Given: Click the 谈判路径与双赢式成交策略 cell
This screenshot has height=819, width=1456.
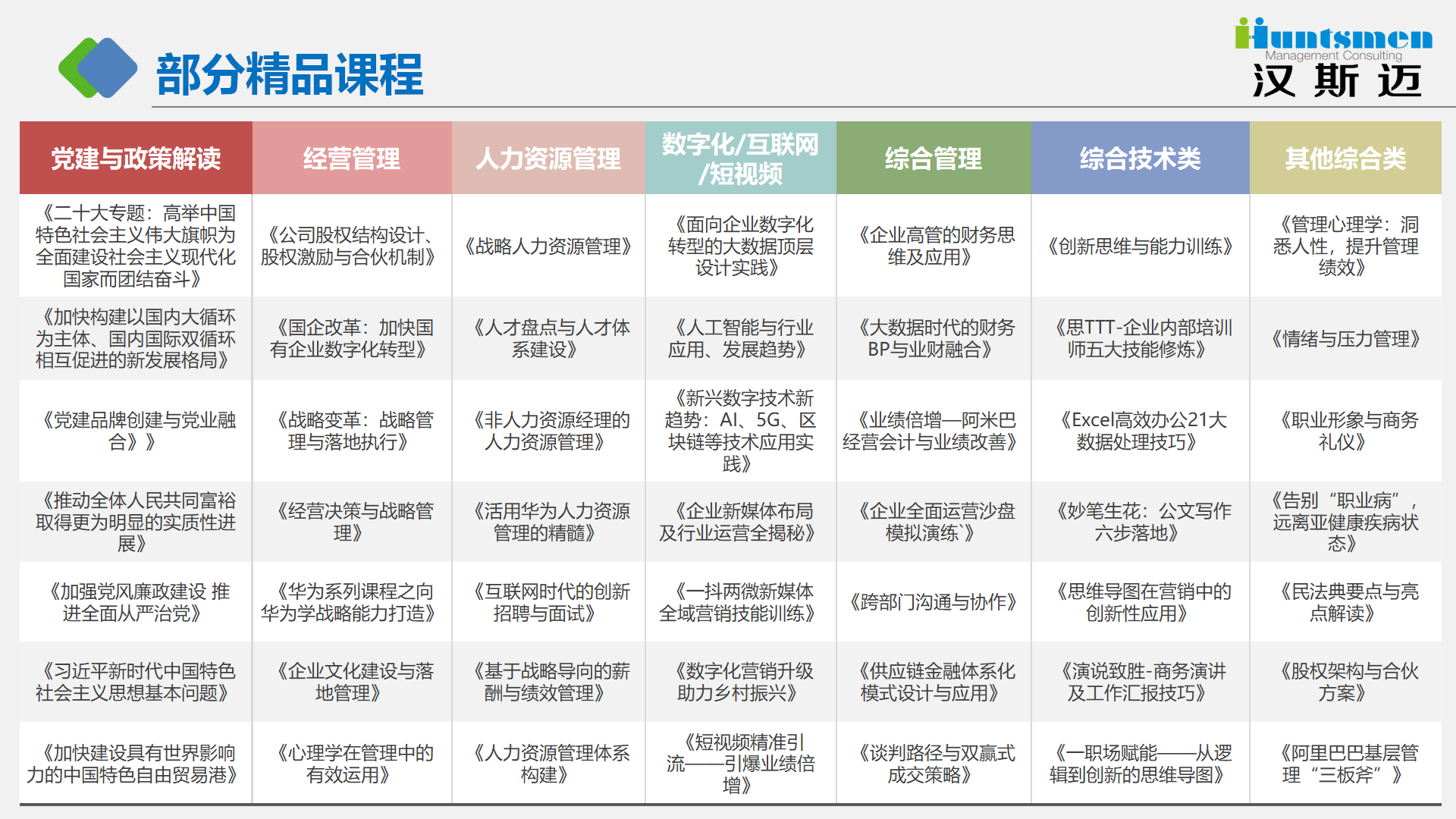Looking at the screenshot, I should 934,763.
